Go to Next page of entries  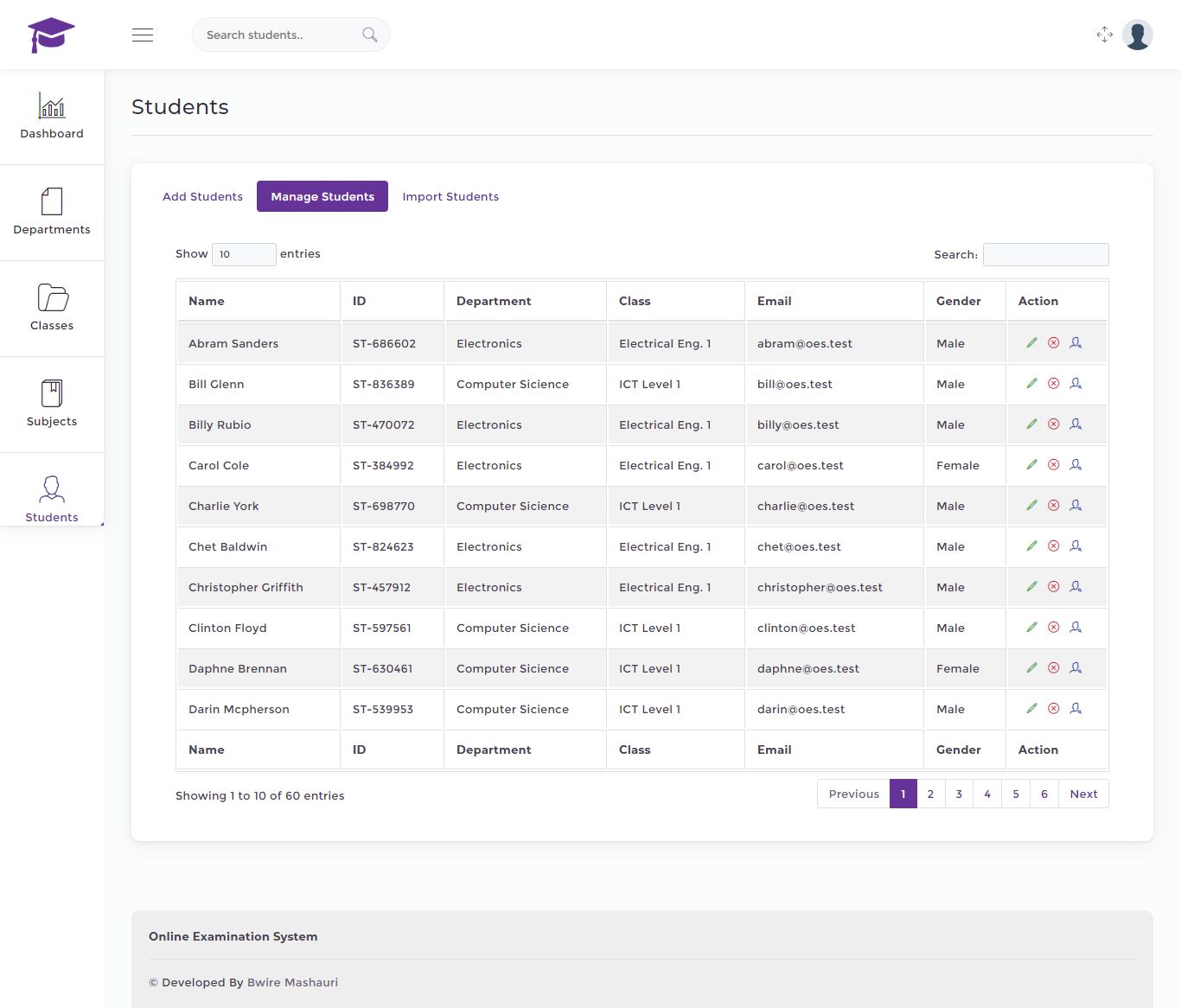[x=1083, y=794]
